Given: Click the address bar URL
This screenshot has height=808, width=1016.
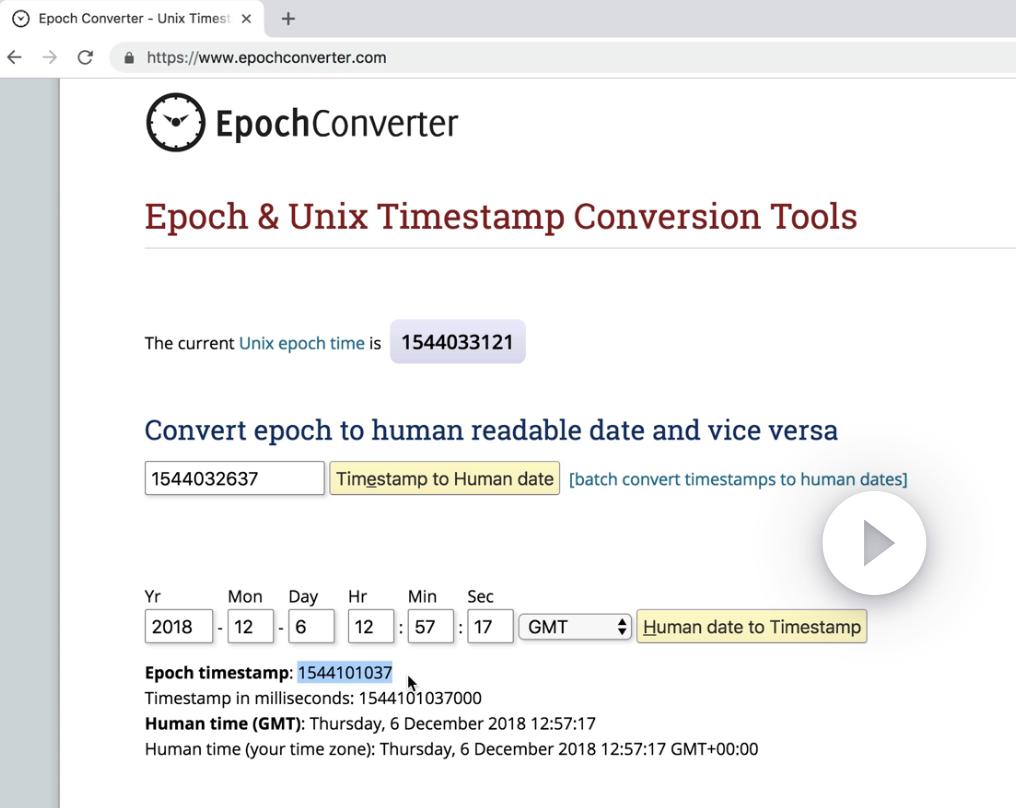Looking at the screenshot, I should pos(267,58).
